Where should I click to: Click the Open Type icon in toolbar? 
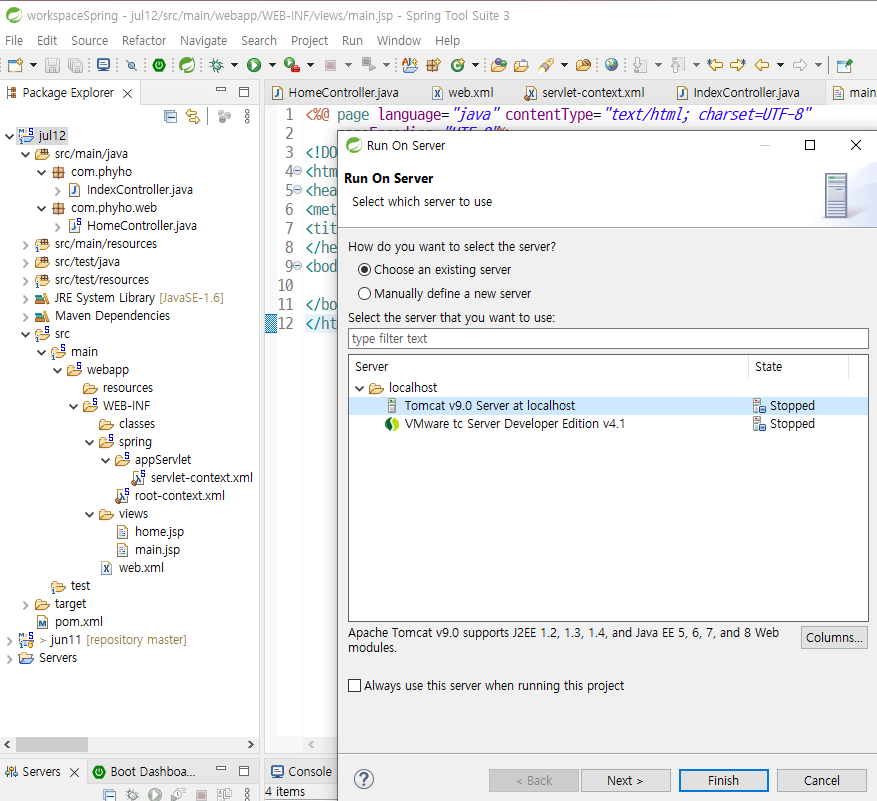[x=499, y=65]
